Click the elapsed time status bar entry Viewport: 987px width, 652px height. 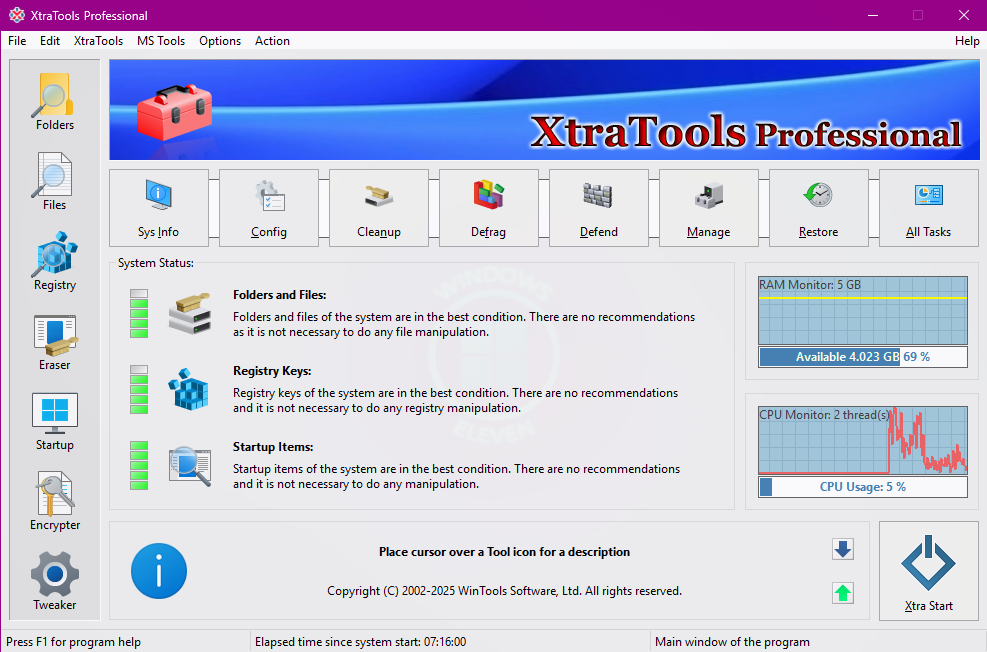click(x=361, y=642)
